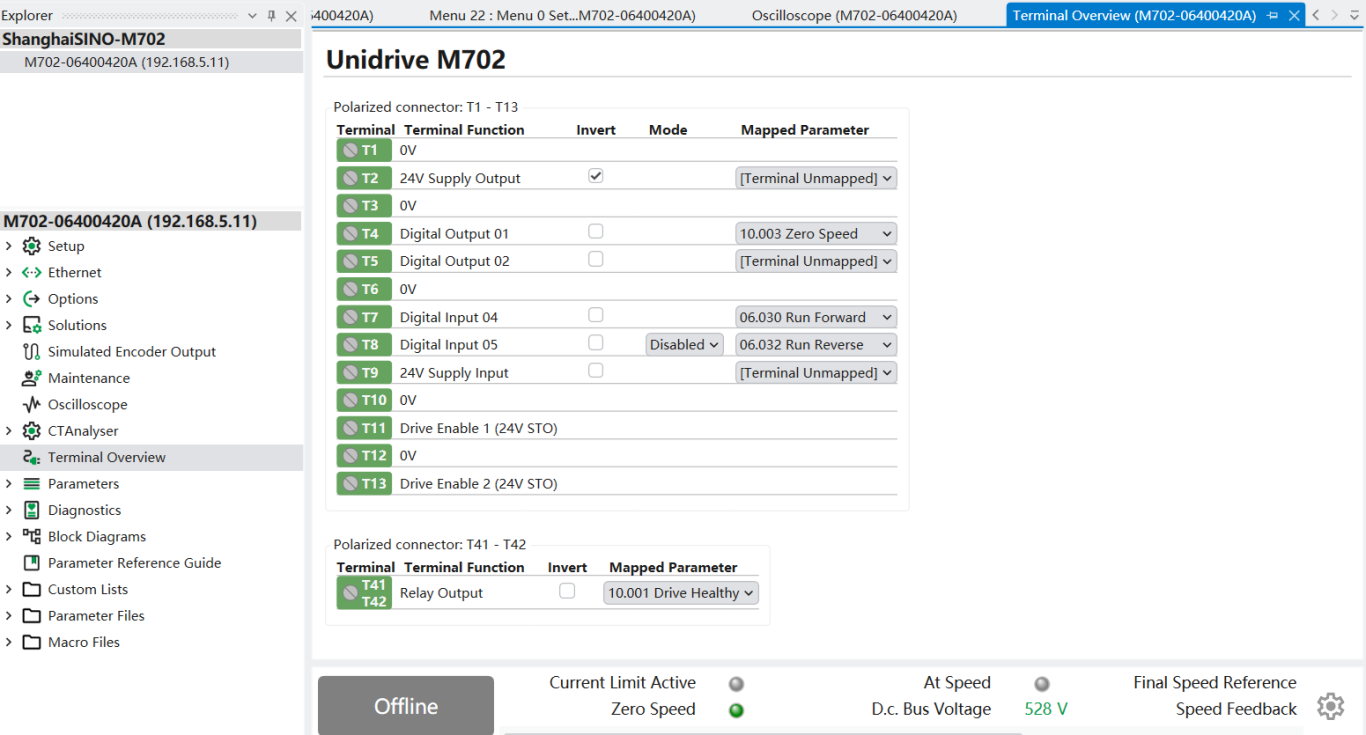The width and height of the screenshot is (1366, 735).
Task: Select M702-06400420A device in Explorer
Action: 127,62
